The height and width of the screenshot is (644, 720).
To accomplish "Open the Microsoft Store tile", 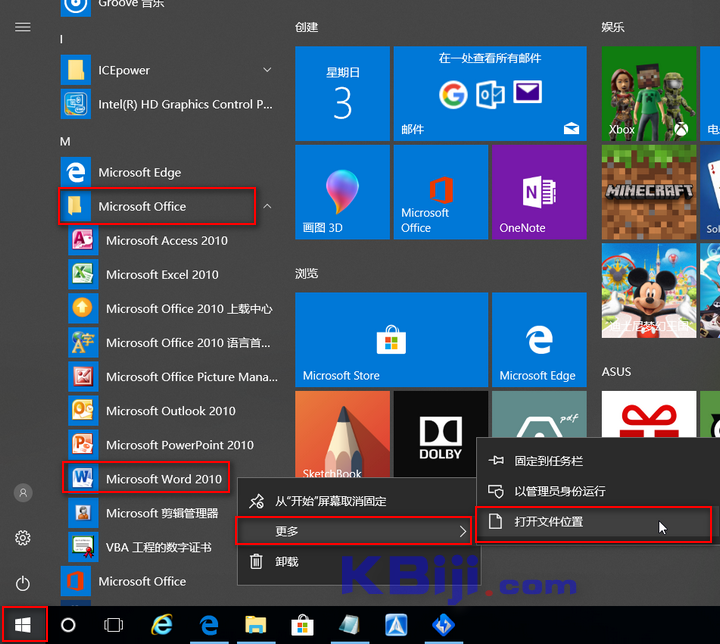I will [x=391, y=339].
